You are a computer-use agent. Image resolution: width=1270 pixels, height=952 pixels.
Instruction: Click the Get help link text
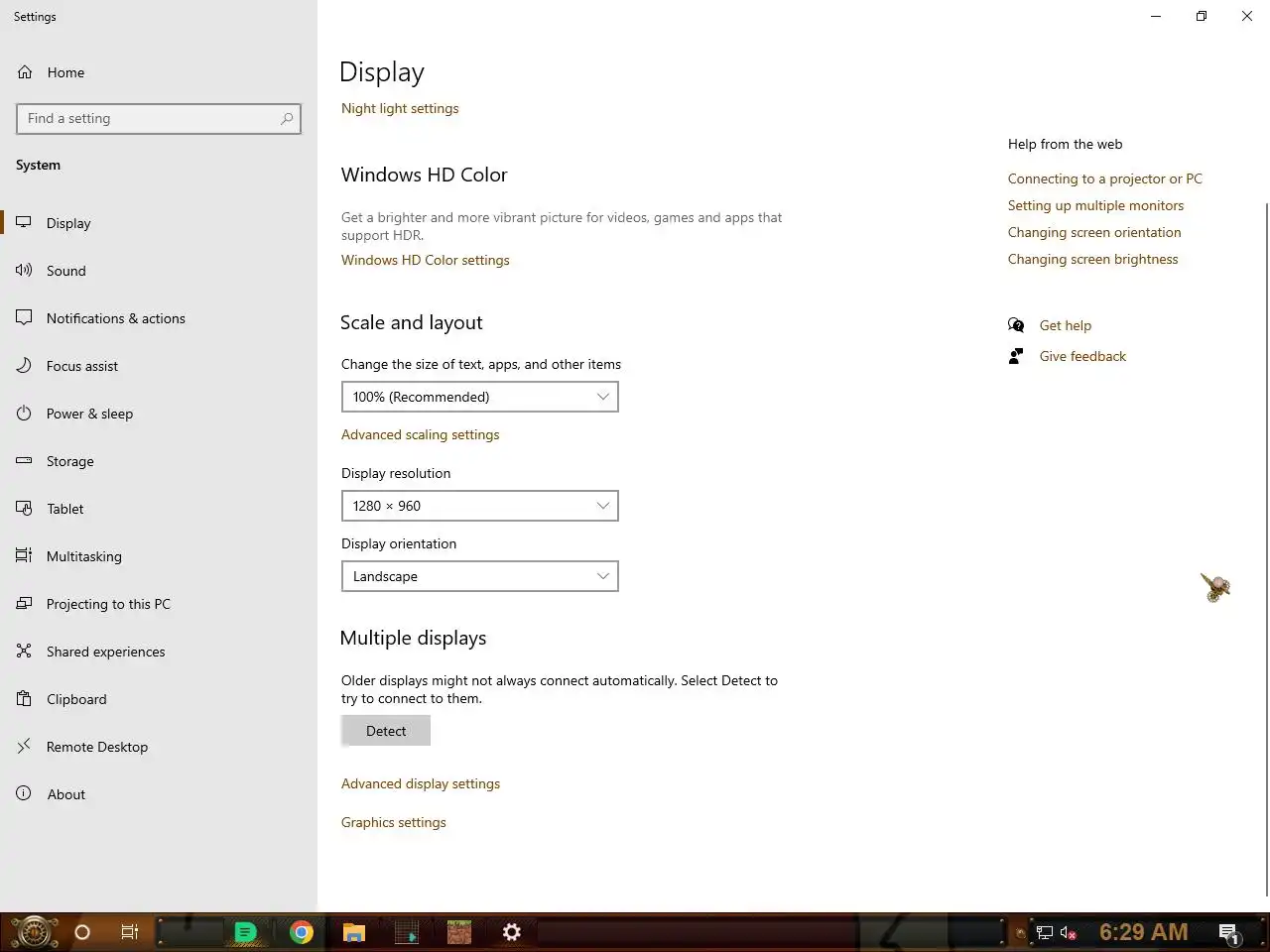1066,325
